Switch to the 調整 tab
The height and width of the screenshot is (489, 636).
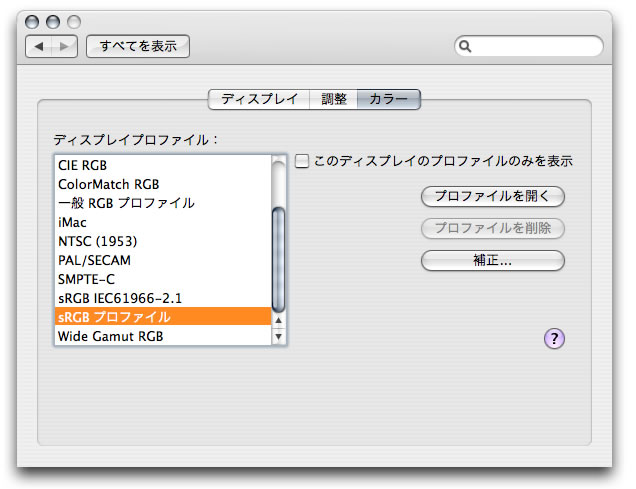(334, 99)
